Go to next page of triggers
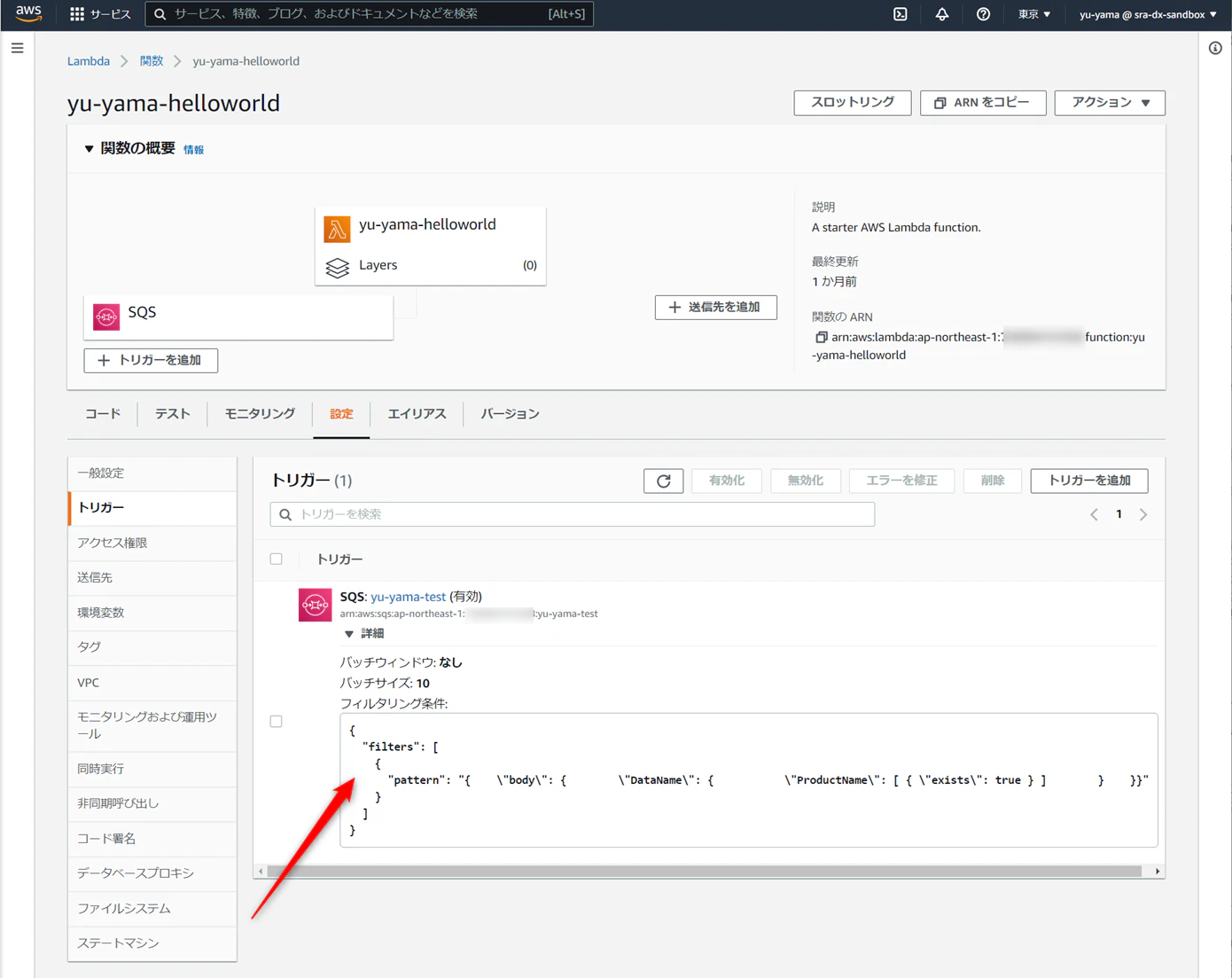 (1143, 514)
